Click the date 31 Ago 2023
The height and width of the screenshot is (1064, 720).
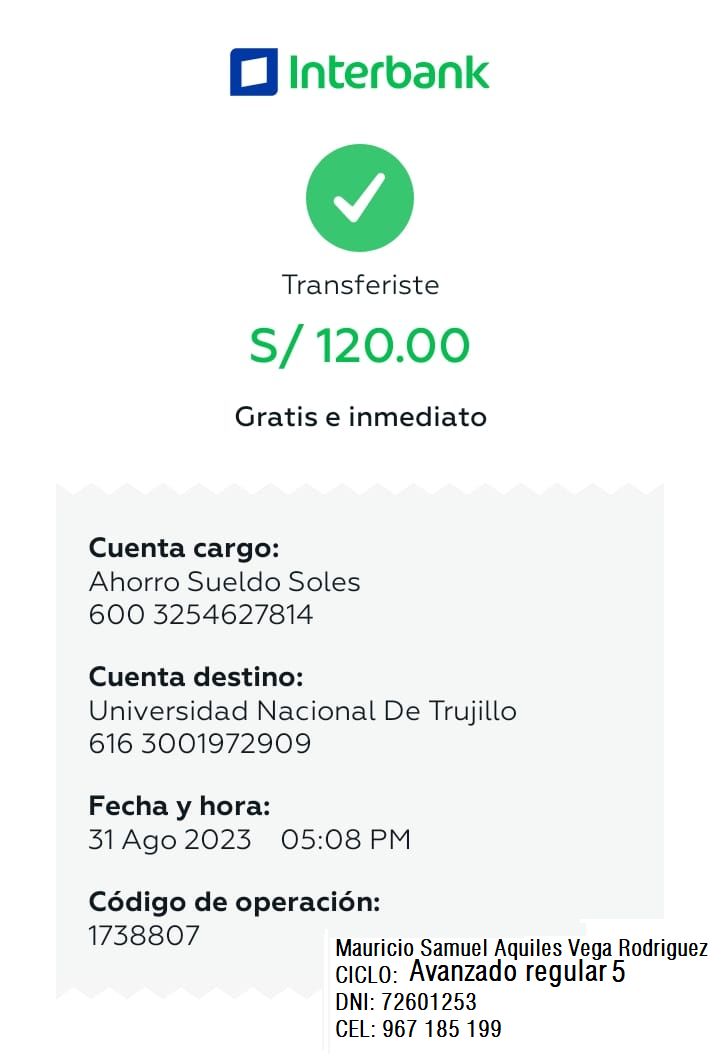[170, 840]
